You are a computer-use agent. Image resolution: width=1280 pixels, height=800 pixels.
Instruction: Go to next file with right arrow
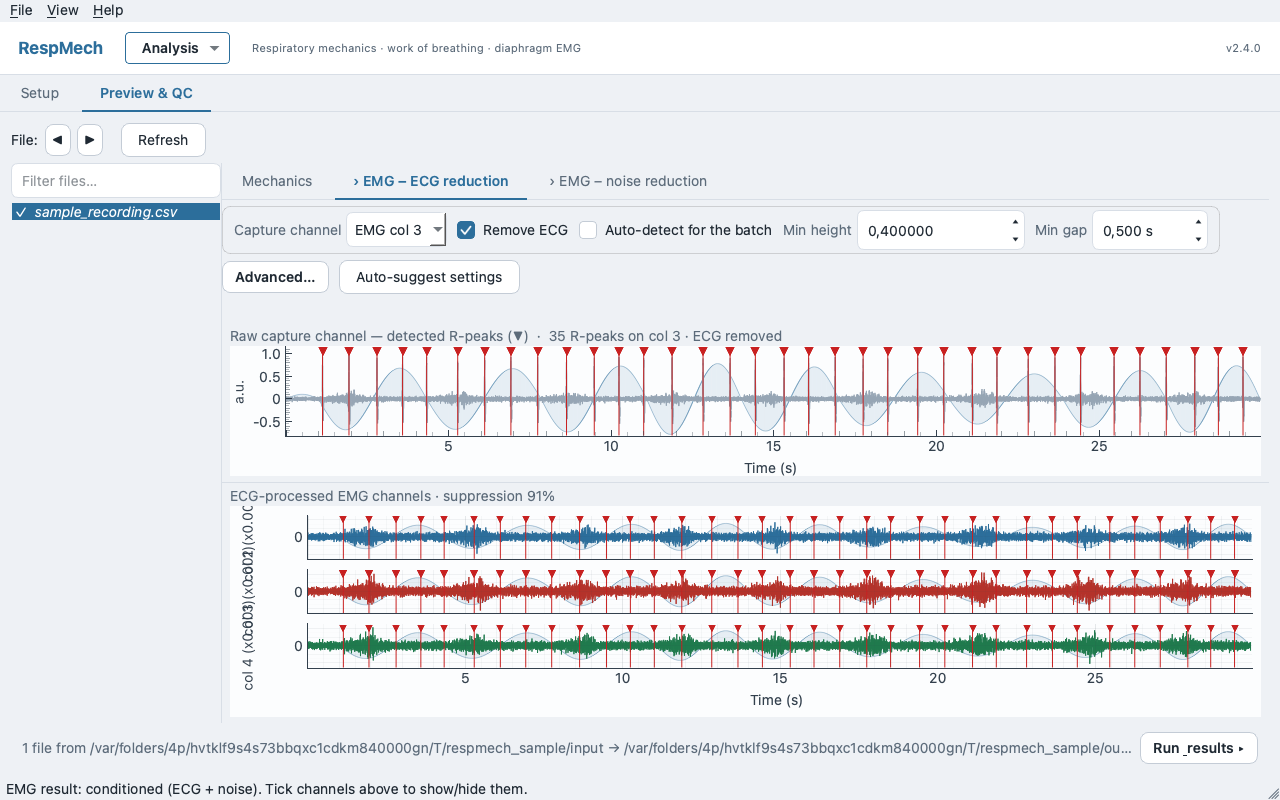coord(90,140)
